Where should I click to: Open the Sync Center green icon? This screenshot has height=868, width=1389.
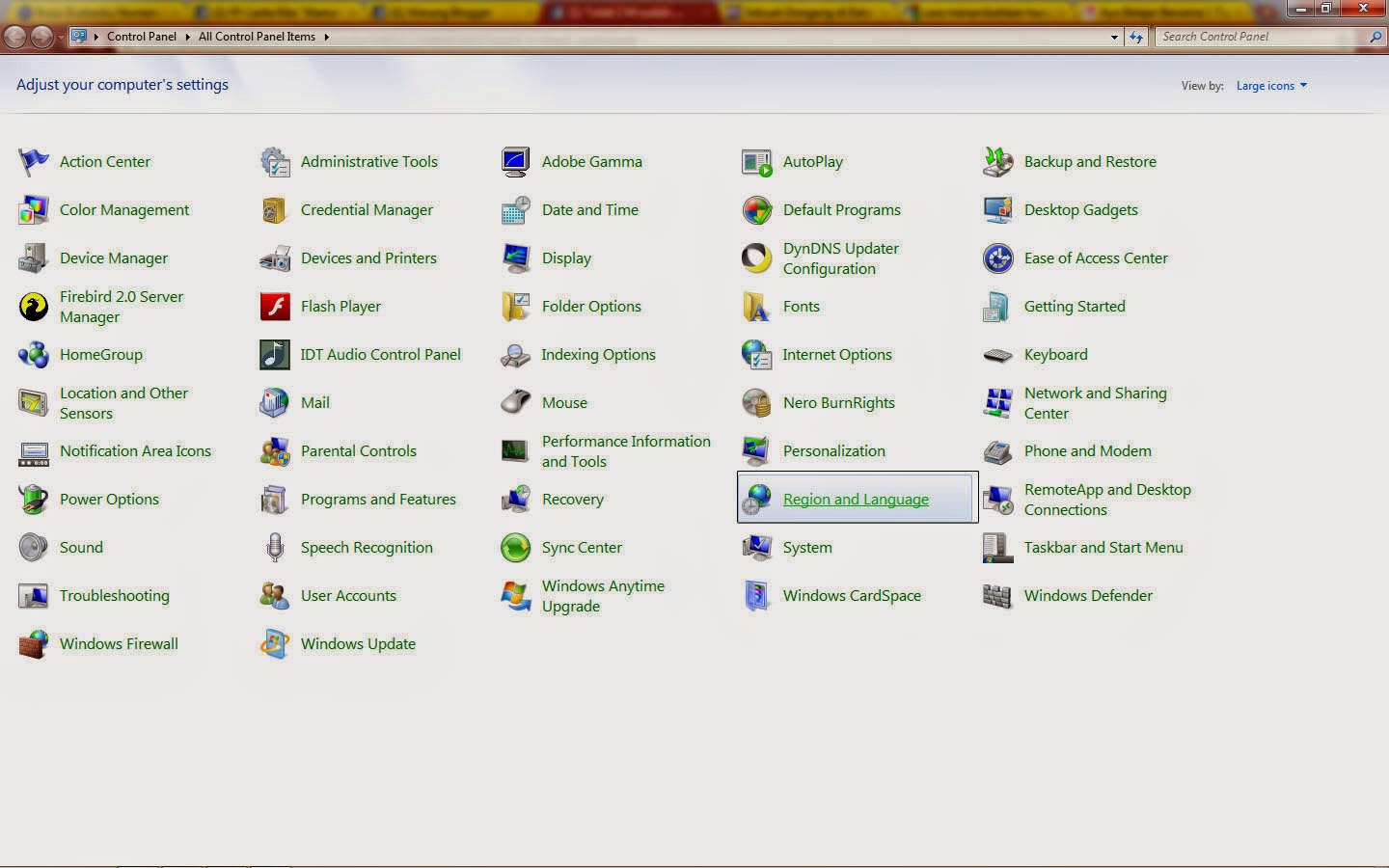[516, 548]
